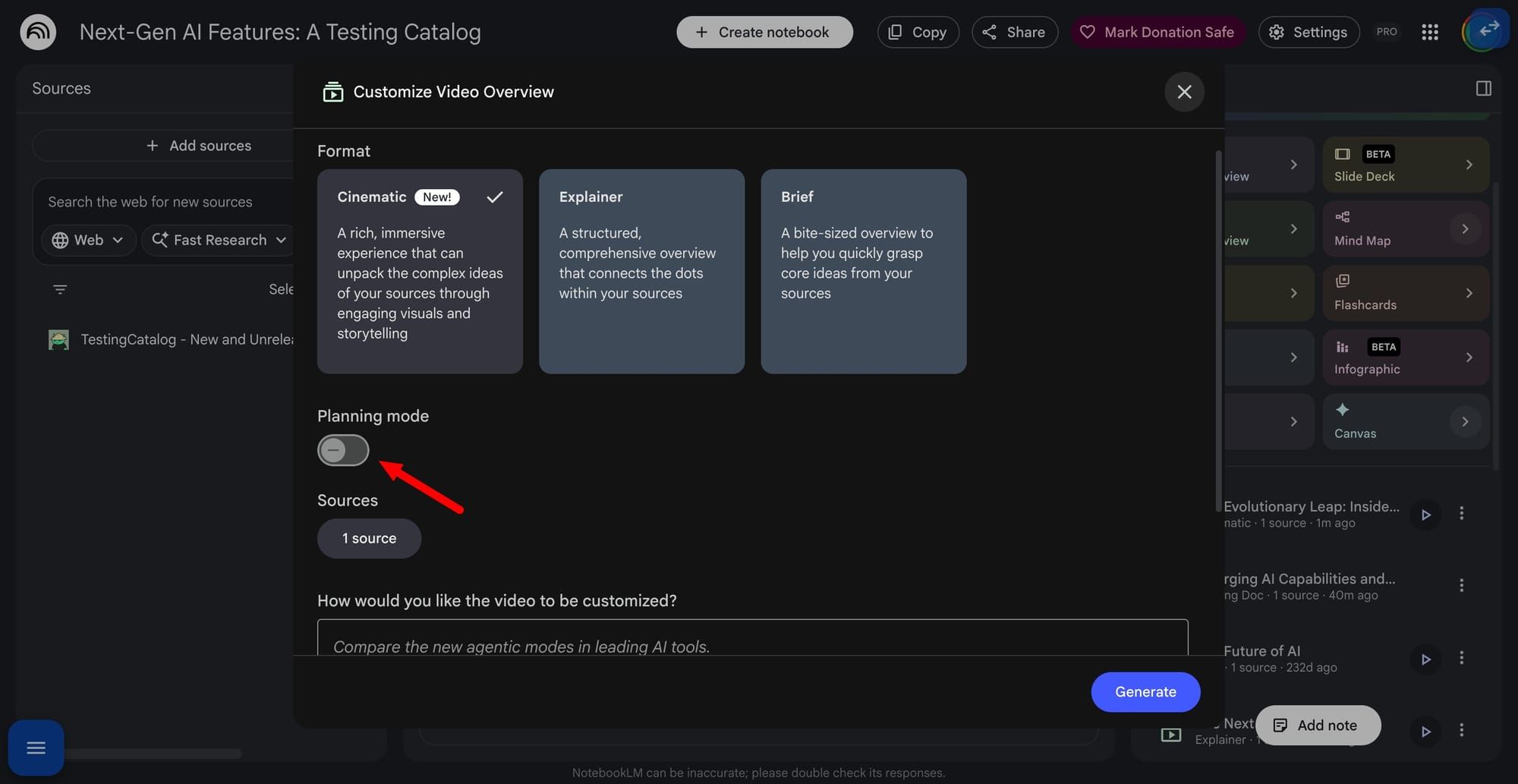Share the notebook
This screenshot has width=1518, height=784.
1015,32
